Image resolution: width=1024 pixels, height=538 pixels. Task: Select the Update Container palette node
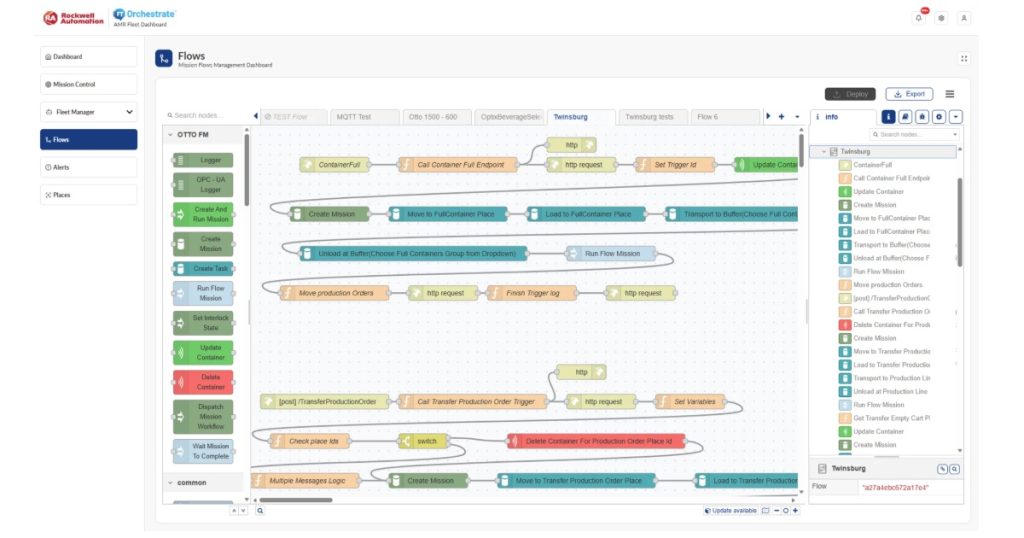pyautogui.click(x=203, y=353)
